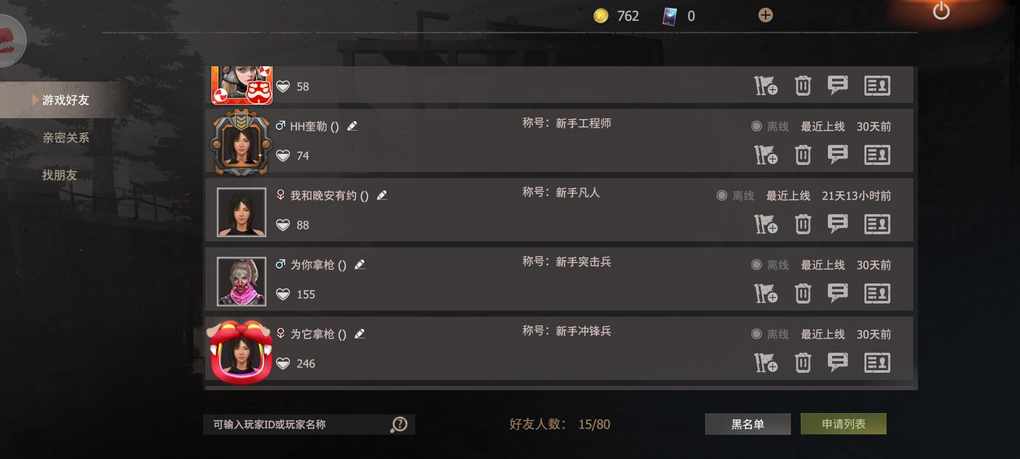Image resolution: width=1020 pixels, height=459 pixels.
Task: Edit remark pencil next to 我和晚安有约
Action: (382, 195)
